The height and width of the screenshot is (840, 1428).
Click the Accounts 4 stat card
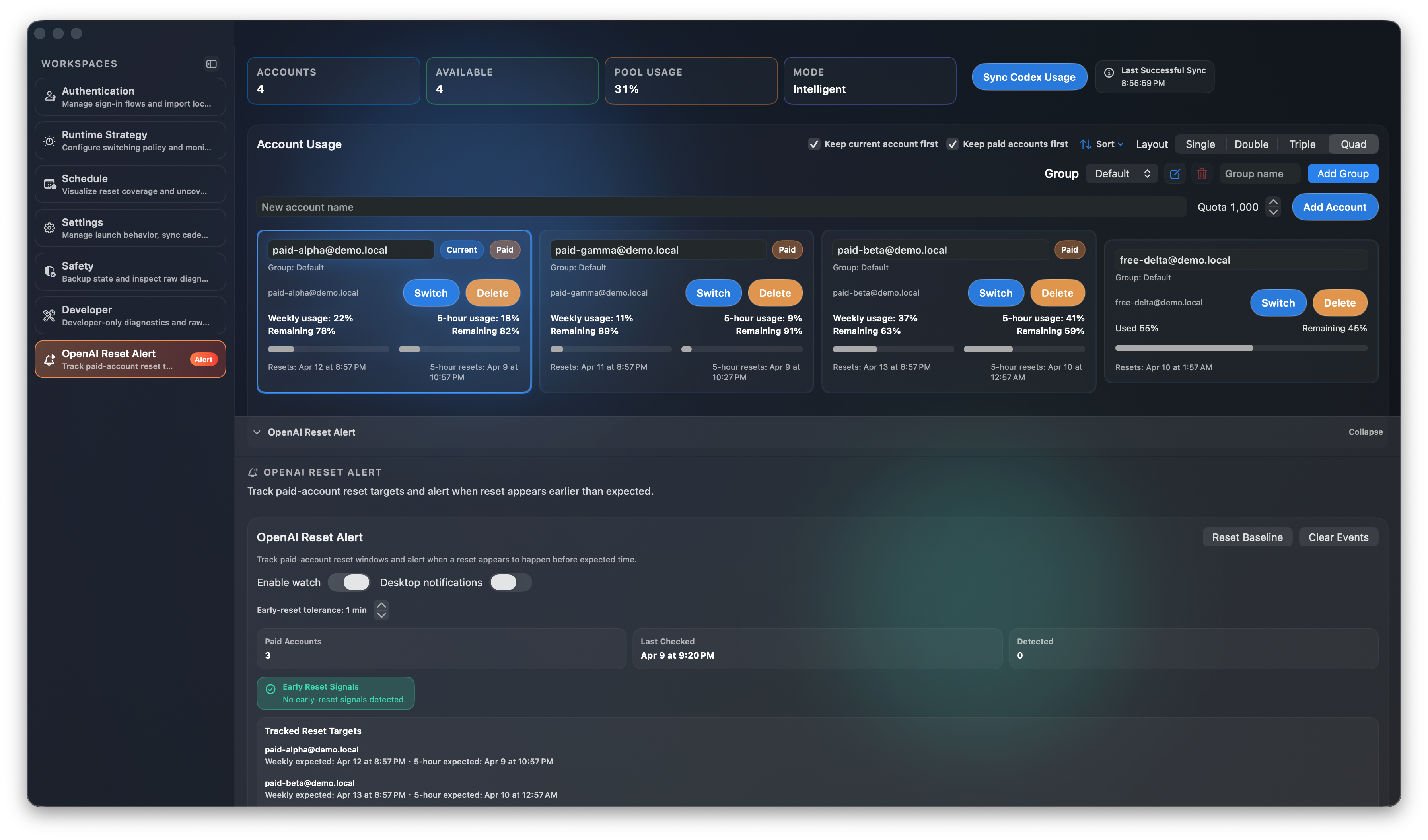[333, 81]
